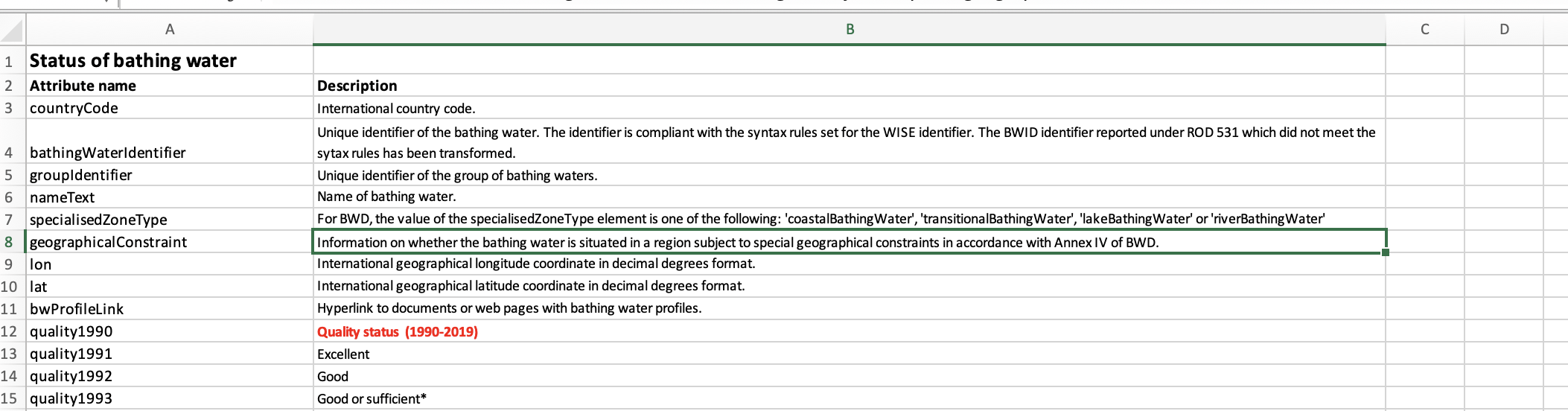This screenshot has width=1568, height=411.
Task: Click the row 15 header
Action: point(9,398)
